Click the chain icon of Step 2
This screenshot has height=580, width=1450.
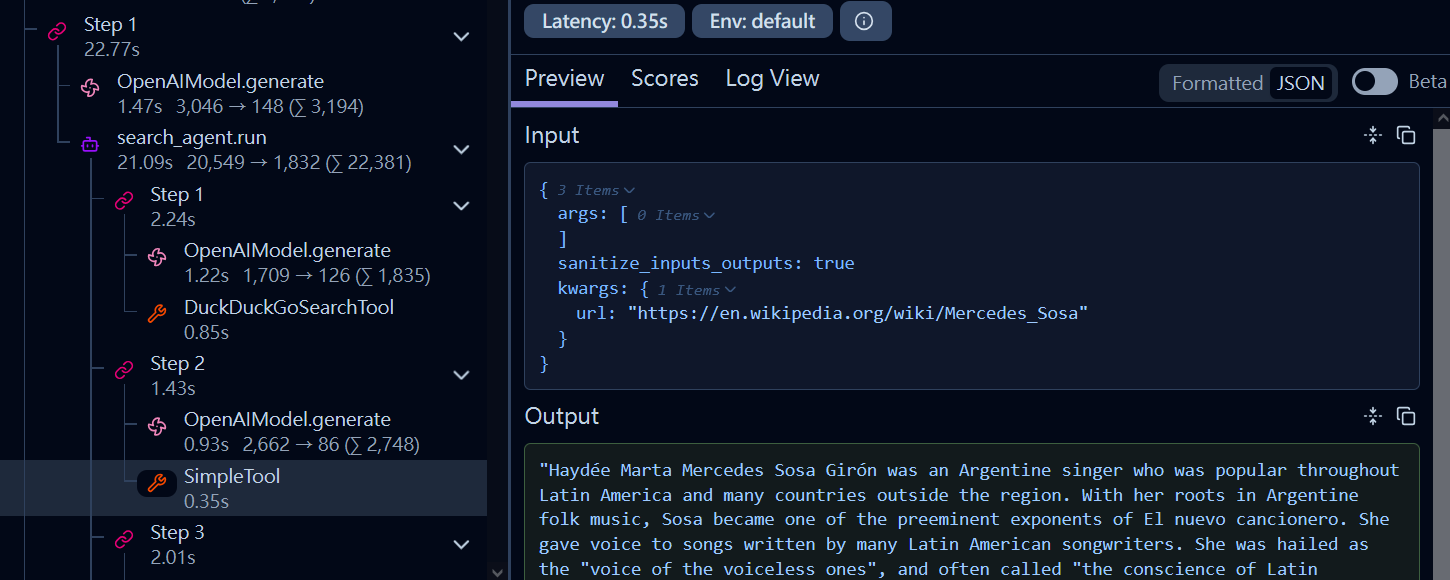[124, 370]
